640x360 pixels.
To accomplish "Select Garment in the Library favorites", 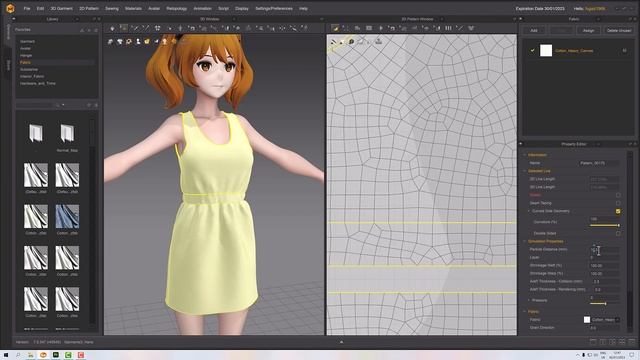I will [27, 42].
